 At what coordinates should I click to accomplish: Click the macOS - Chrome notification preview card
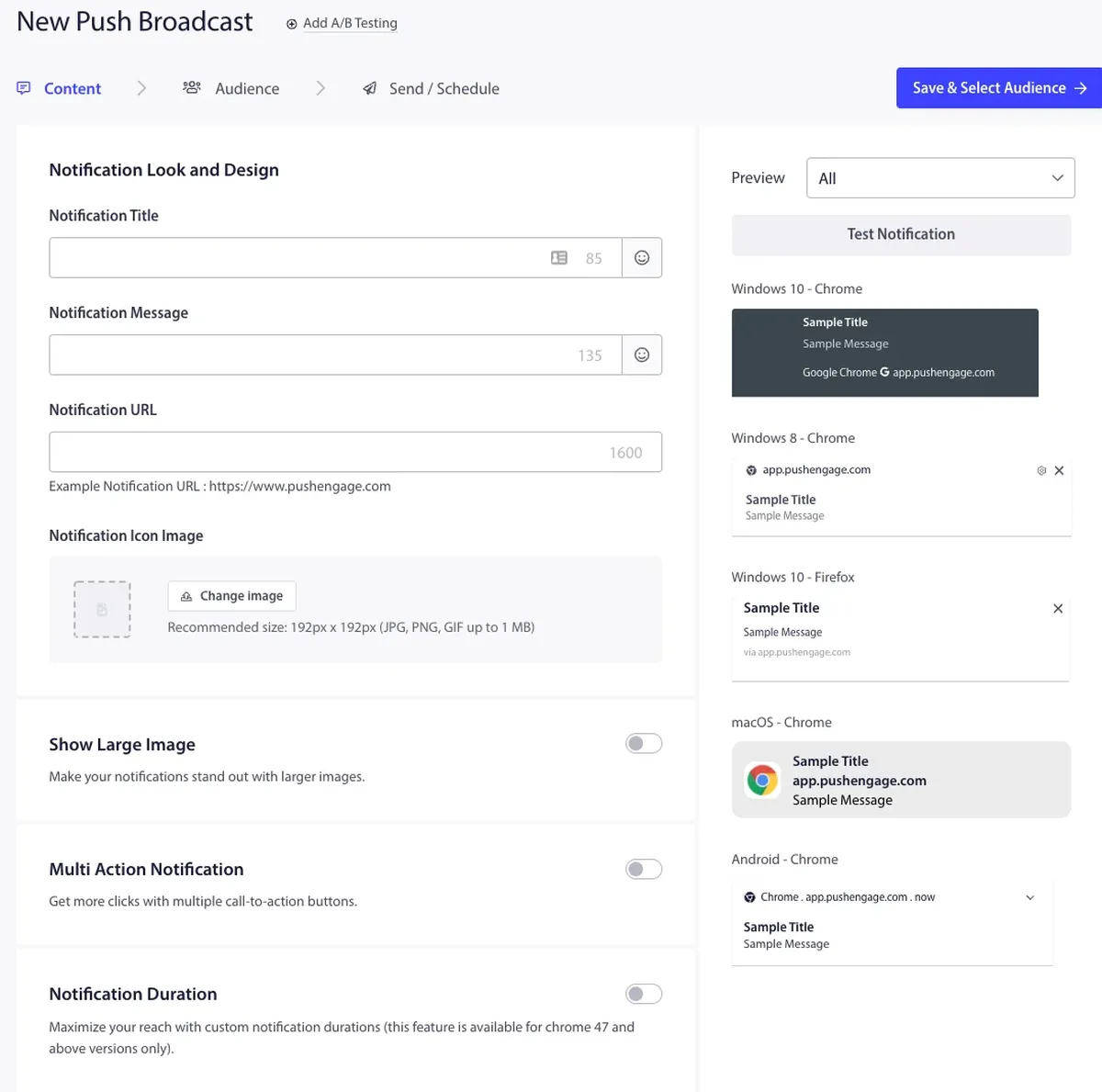[901, 780]
